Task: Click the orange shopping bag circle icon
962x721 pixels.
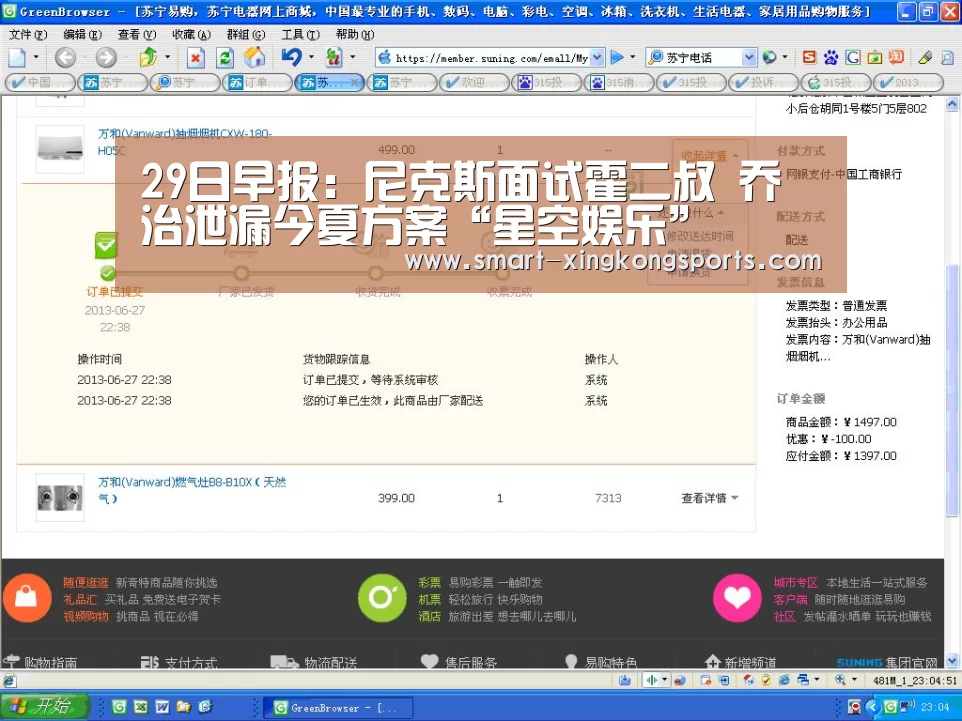Action: [26, 598]
